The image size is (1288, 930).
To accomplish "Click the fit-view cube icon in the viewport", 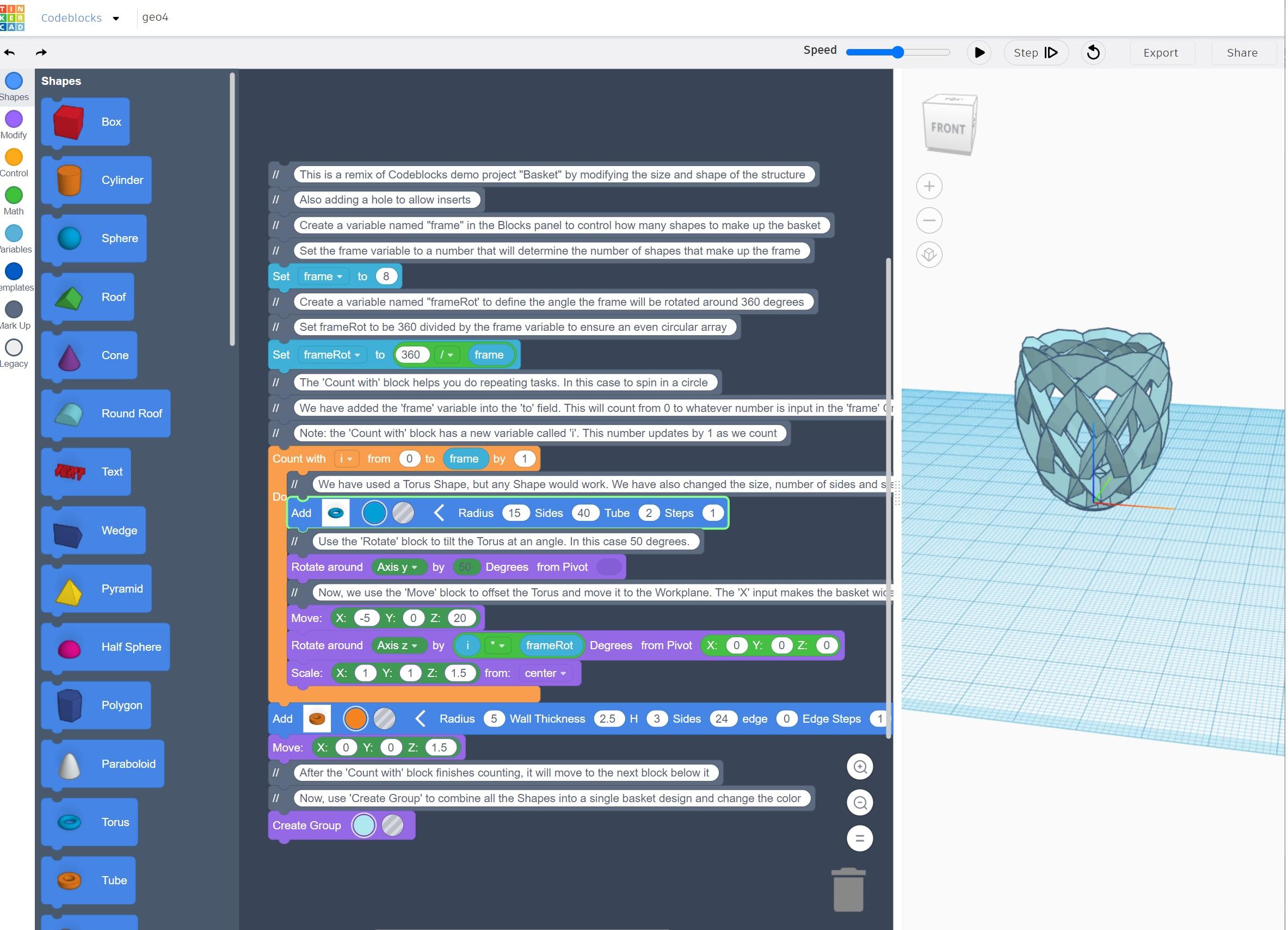I will point(929,255).
